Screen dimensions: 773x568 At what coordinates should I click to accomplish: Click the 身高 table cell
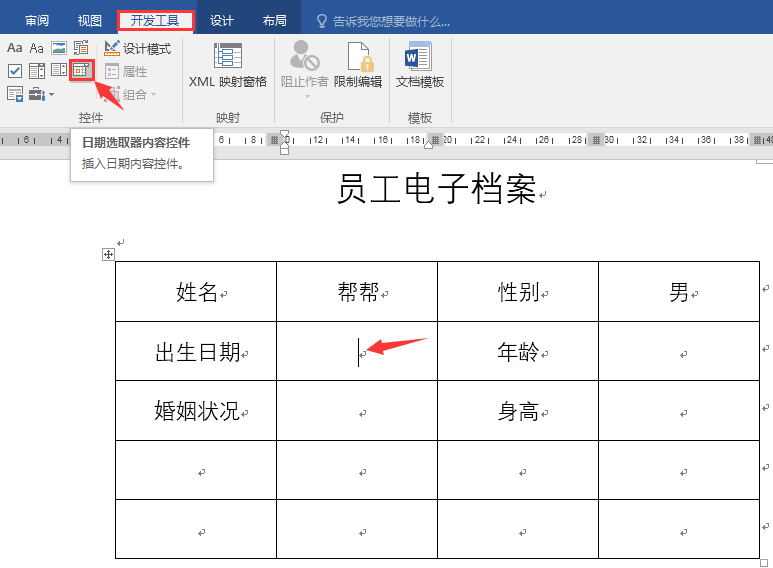click(518, 411)
